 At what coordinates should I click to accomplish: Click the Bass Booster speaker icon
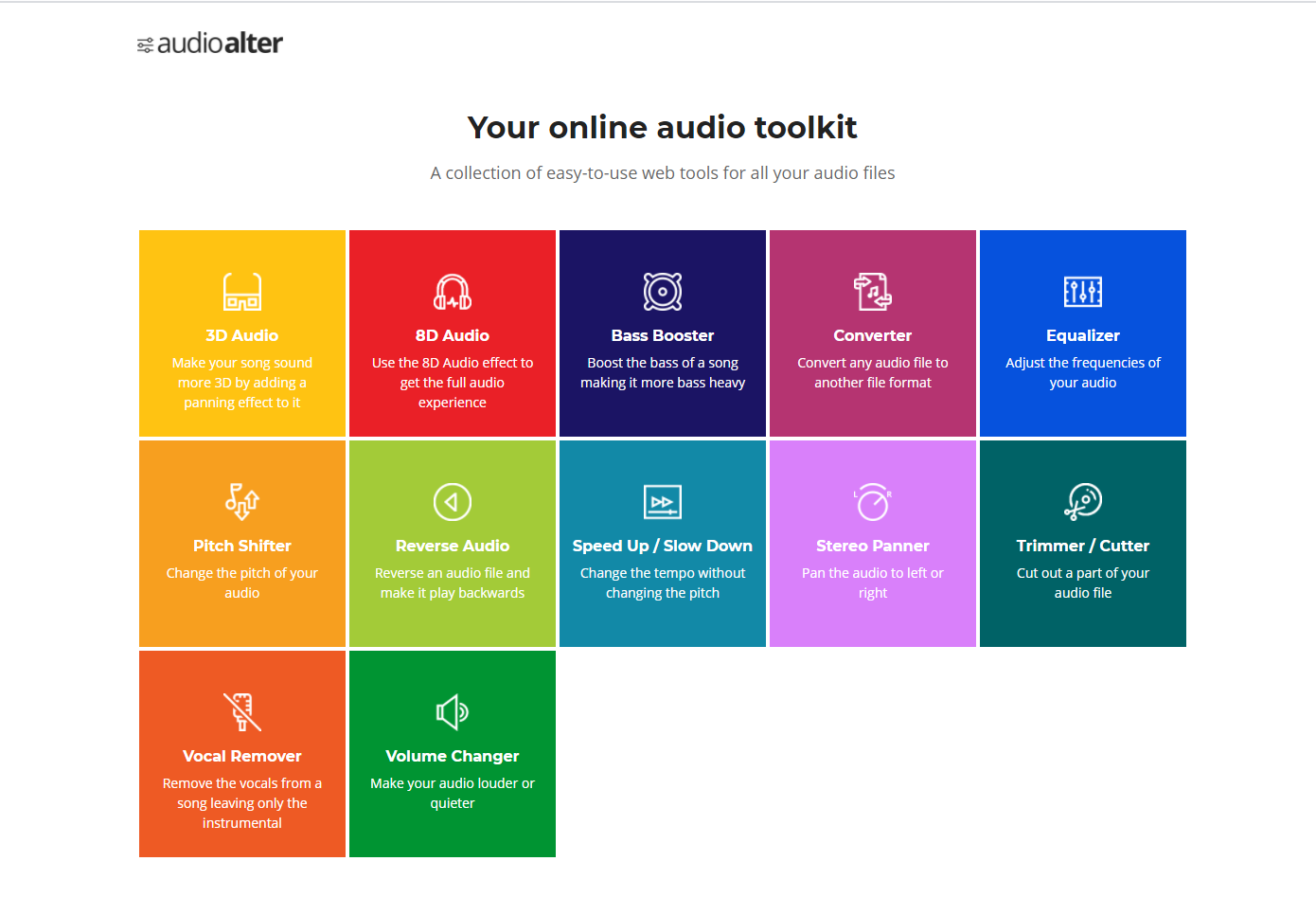(663, 292)
